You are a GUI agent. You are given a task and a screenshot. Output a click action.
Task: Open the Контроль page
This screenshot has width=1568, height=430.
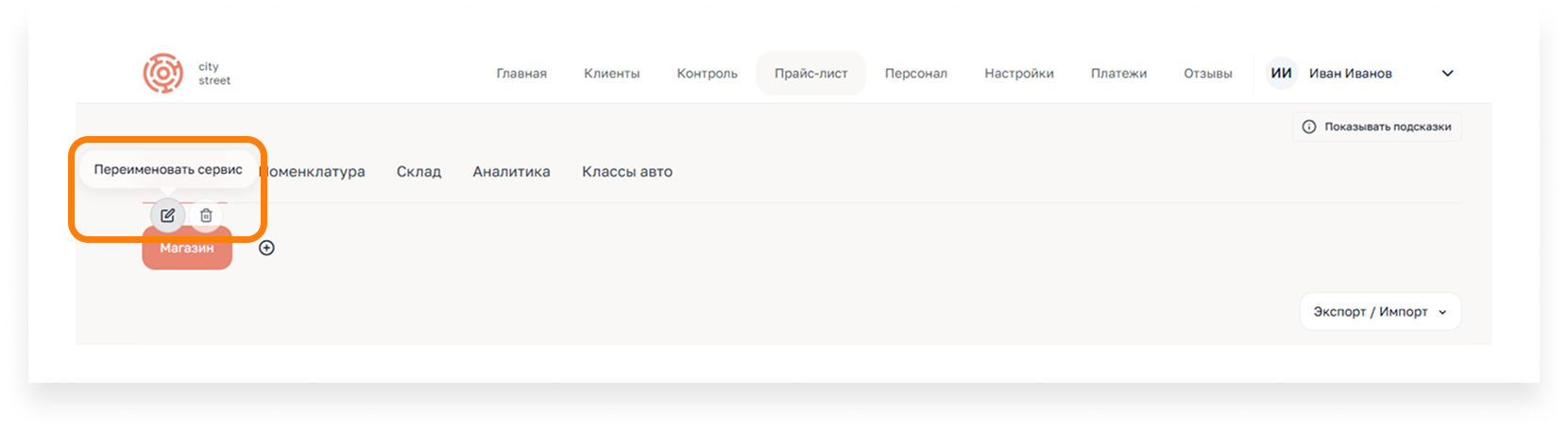(707, 74)
